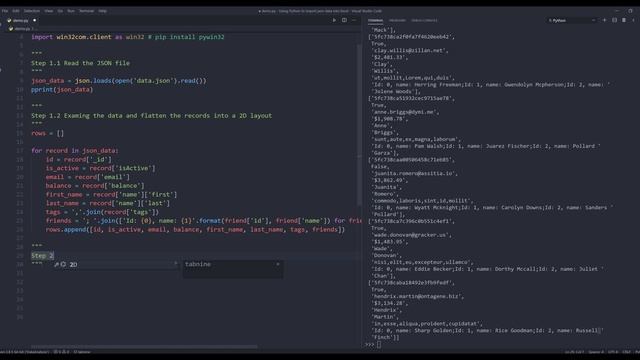640x360 pixels.
Task: Expand the 2D autocomplete suggestion details arrow
Action: [x=176, y=264]
